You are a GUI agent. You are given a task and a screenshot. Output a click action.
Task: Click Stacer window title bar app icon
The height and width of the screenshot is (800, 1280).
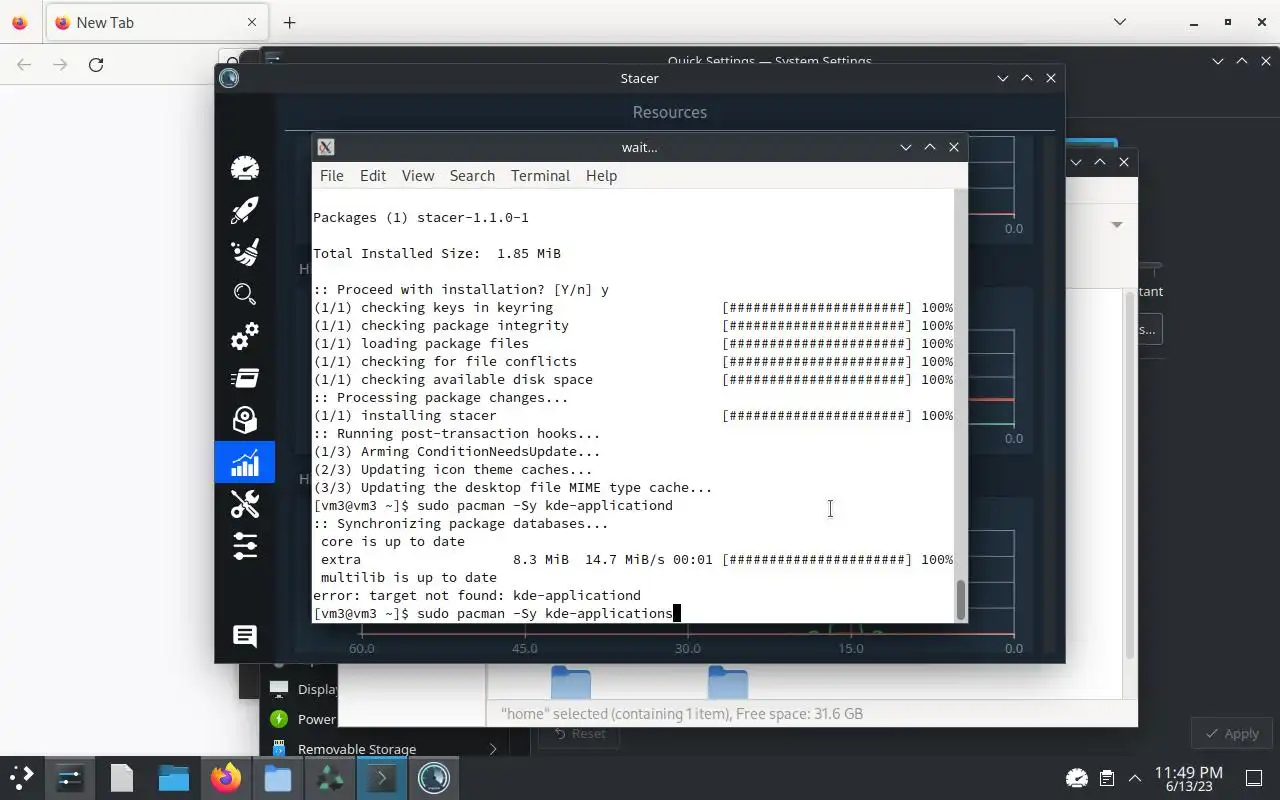click(229, 78)
